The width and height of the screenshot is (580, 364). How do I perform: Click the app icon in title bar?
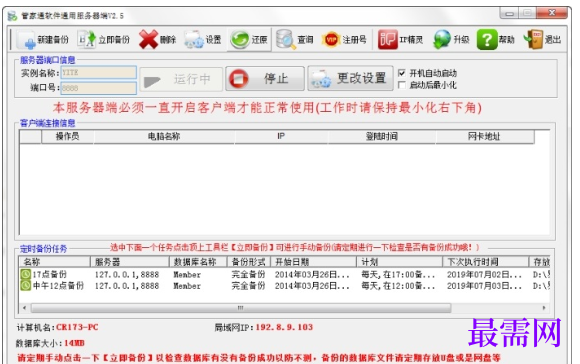[x=12, y=16]
